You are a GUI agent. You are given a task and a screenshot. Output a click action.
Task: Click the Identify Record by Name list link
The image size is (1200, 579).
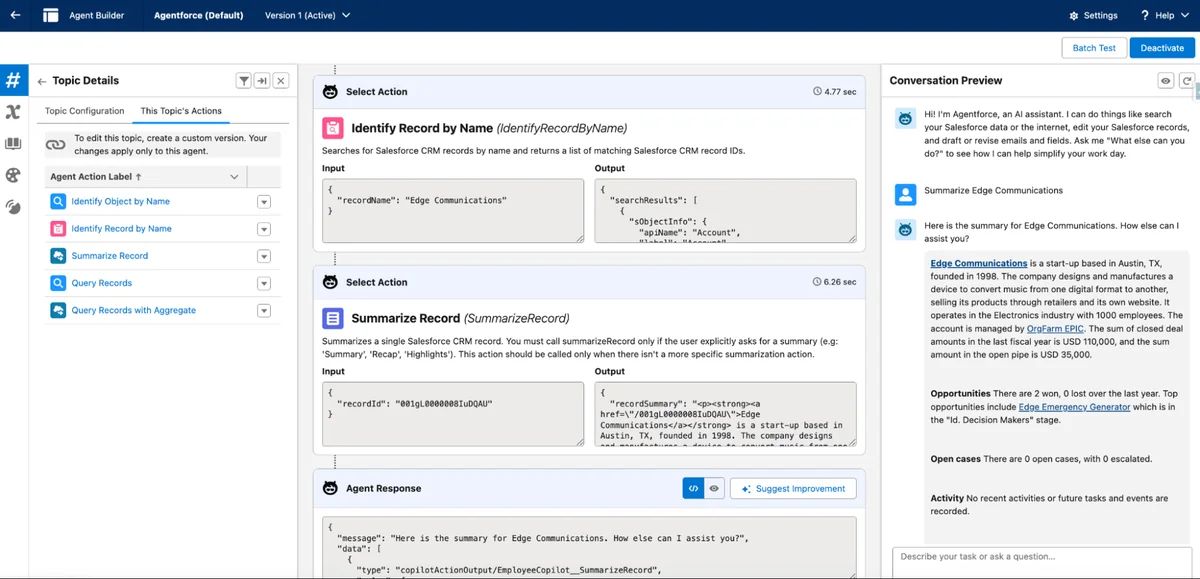121,228
